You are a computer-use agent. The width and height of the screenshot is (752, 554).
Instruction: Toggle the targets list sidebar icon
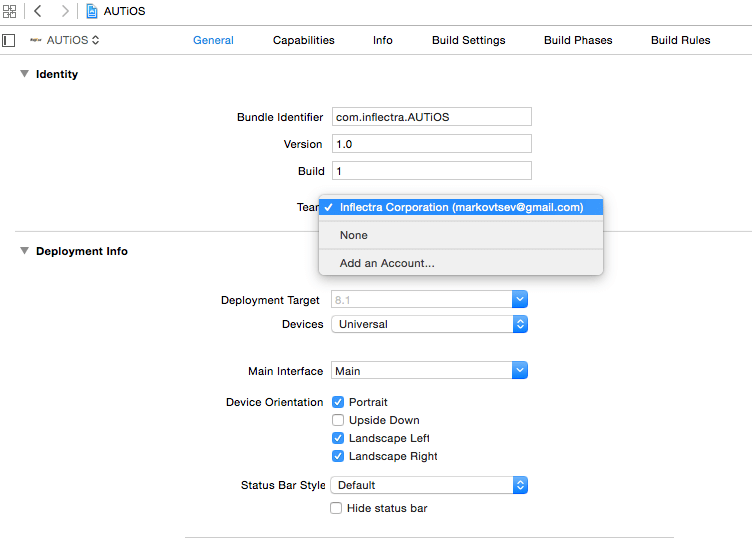pos(9,40)
